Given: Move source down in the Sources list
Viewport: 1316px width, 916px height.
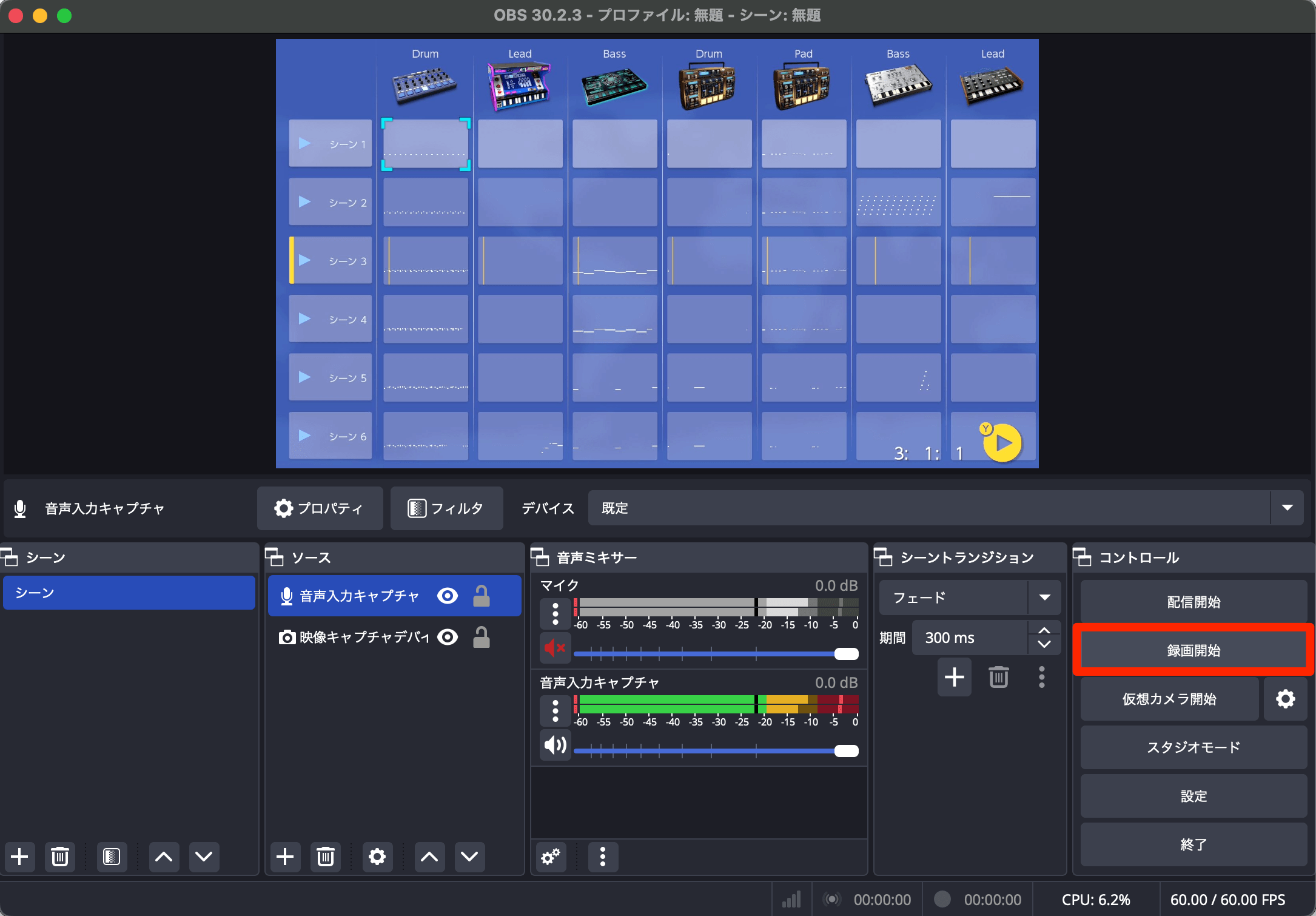Looking at the screenshot, I should (469, 857).
